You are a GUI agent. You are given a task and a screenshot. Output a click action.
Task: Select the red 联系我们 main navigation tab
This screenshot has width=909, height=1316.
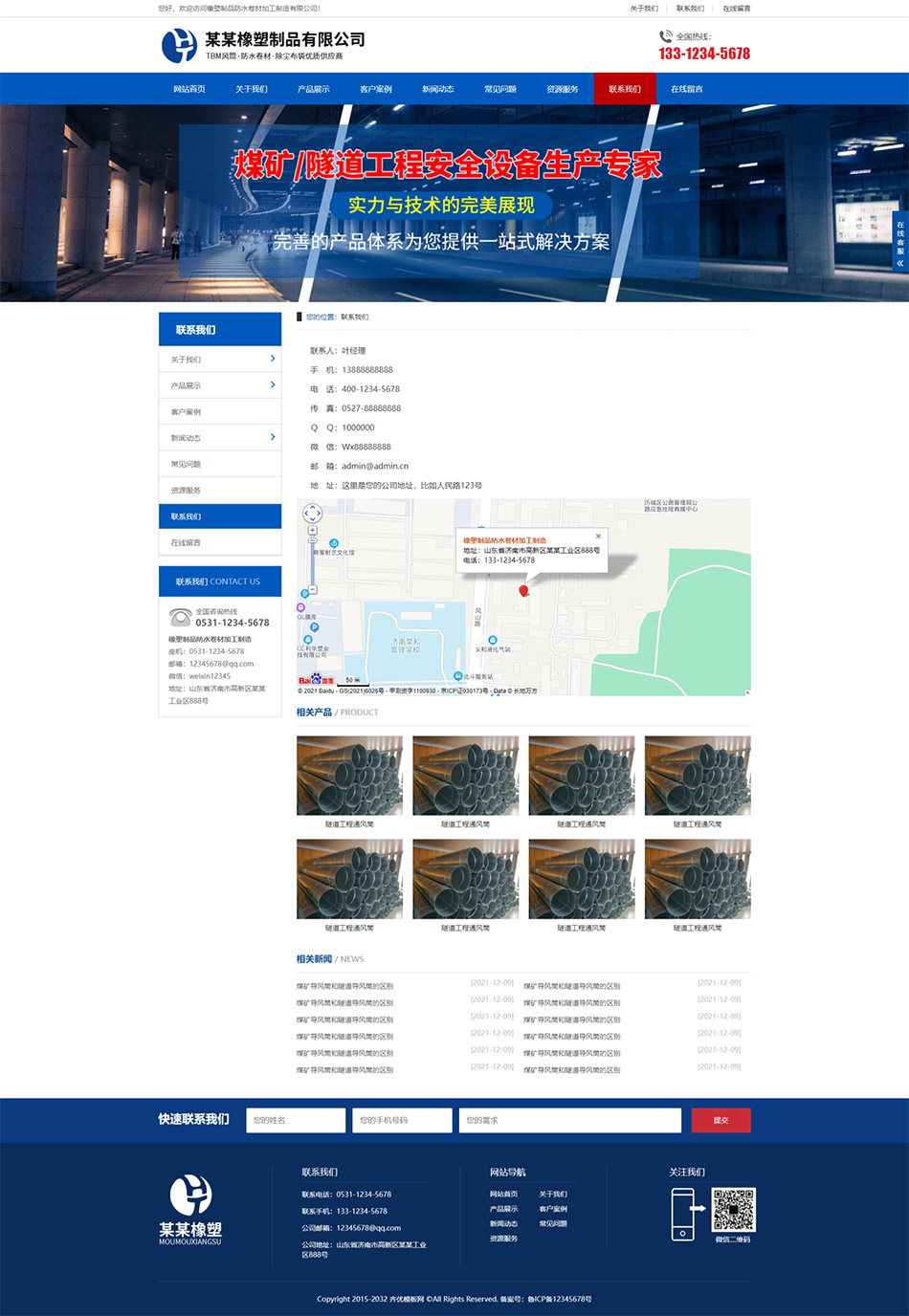click(625, 89)
